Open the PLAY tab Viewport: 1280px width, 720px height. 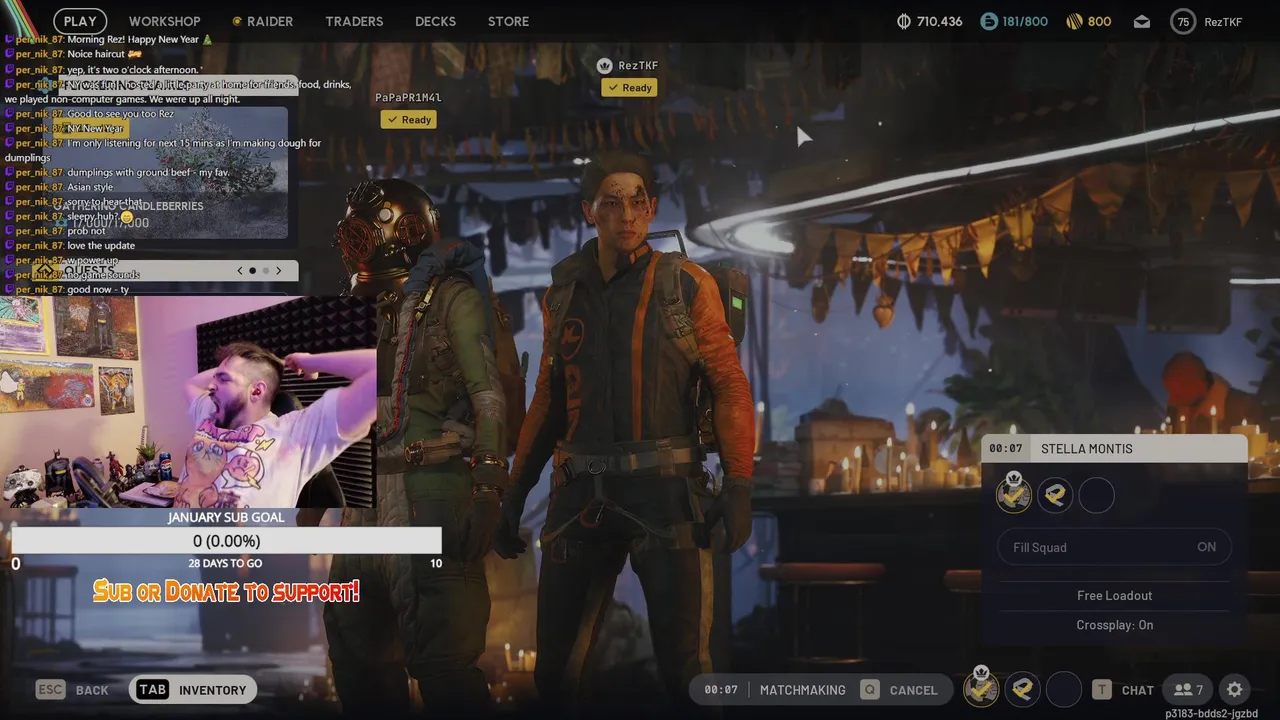pyautogui.click(x=80, y=21)
